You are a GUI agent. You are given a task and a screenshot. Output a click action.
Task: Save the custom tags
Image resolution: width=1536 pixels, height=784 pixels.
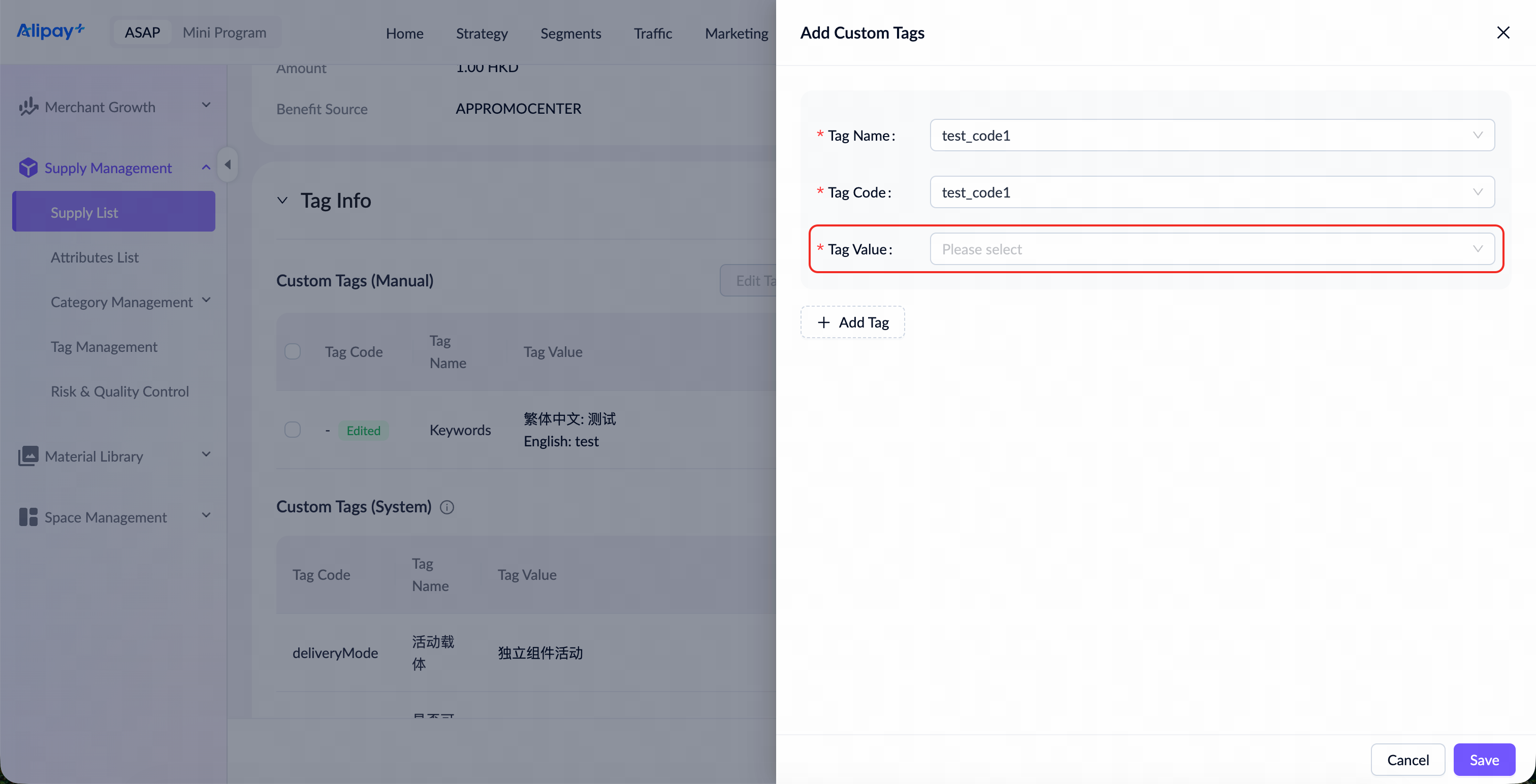1484,760
